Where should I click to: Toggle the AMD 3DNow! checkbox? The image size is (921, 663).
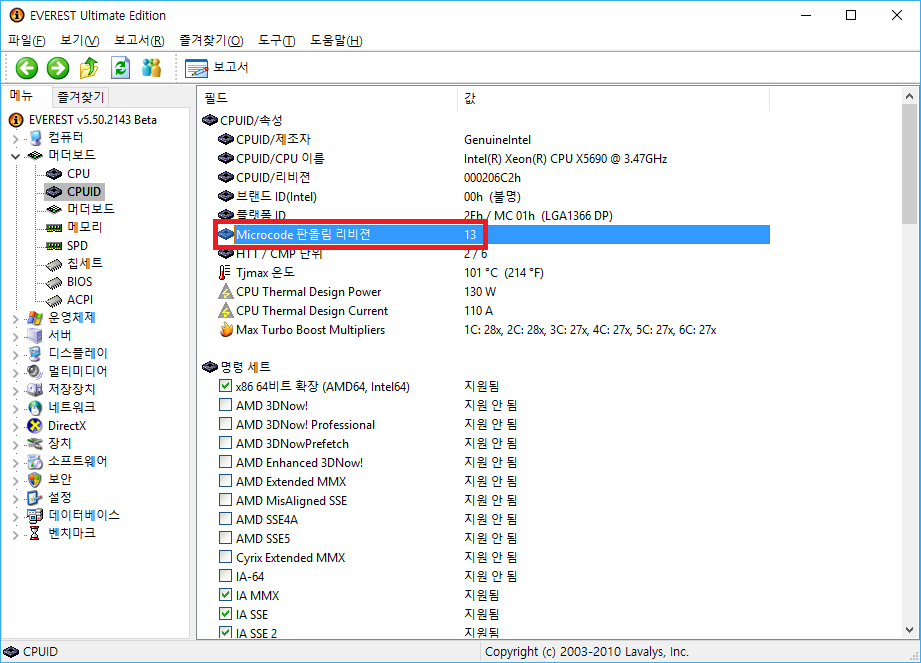[x=225, y=405]
